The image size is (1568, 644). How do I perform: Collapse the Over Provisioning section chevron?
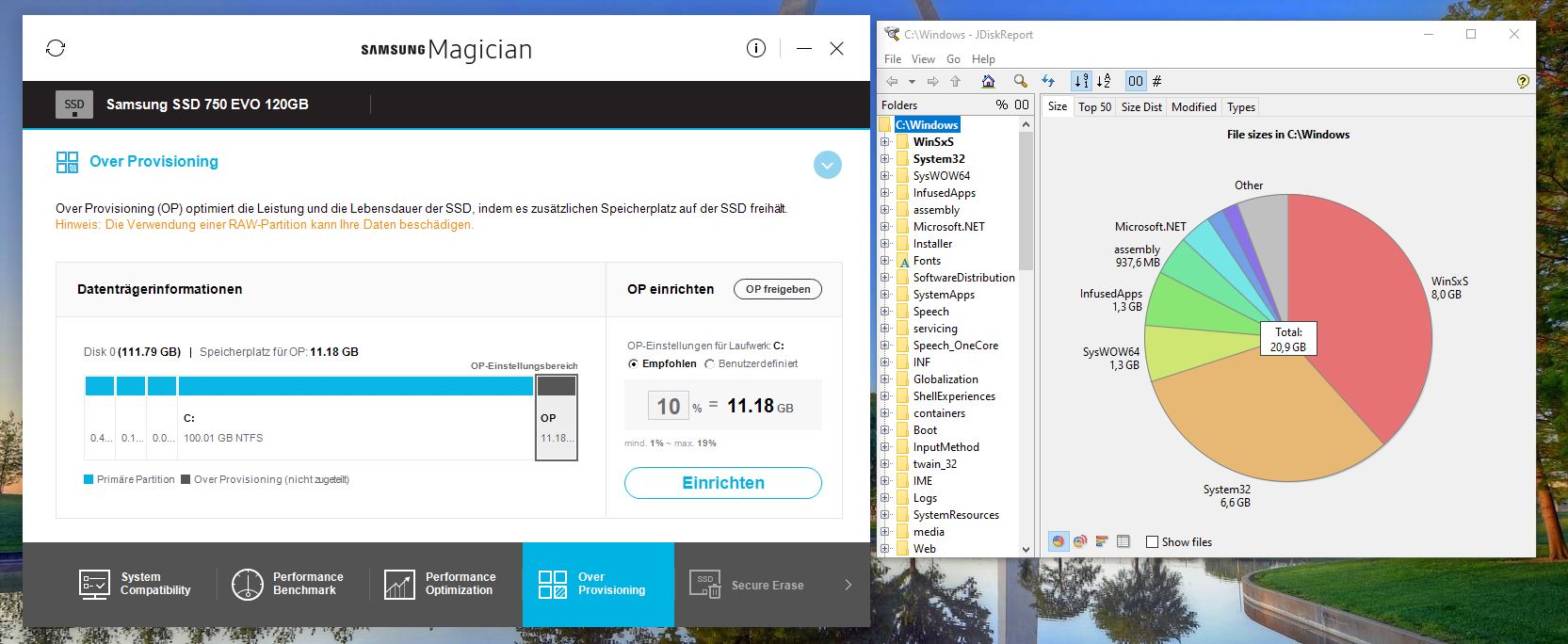click(827, 165)
